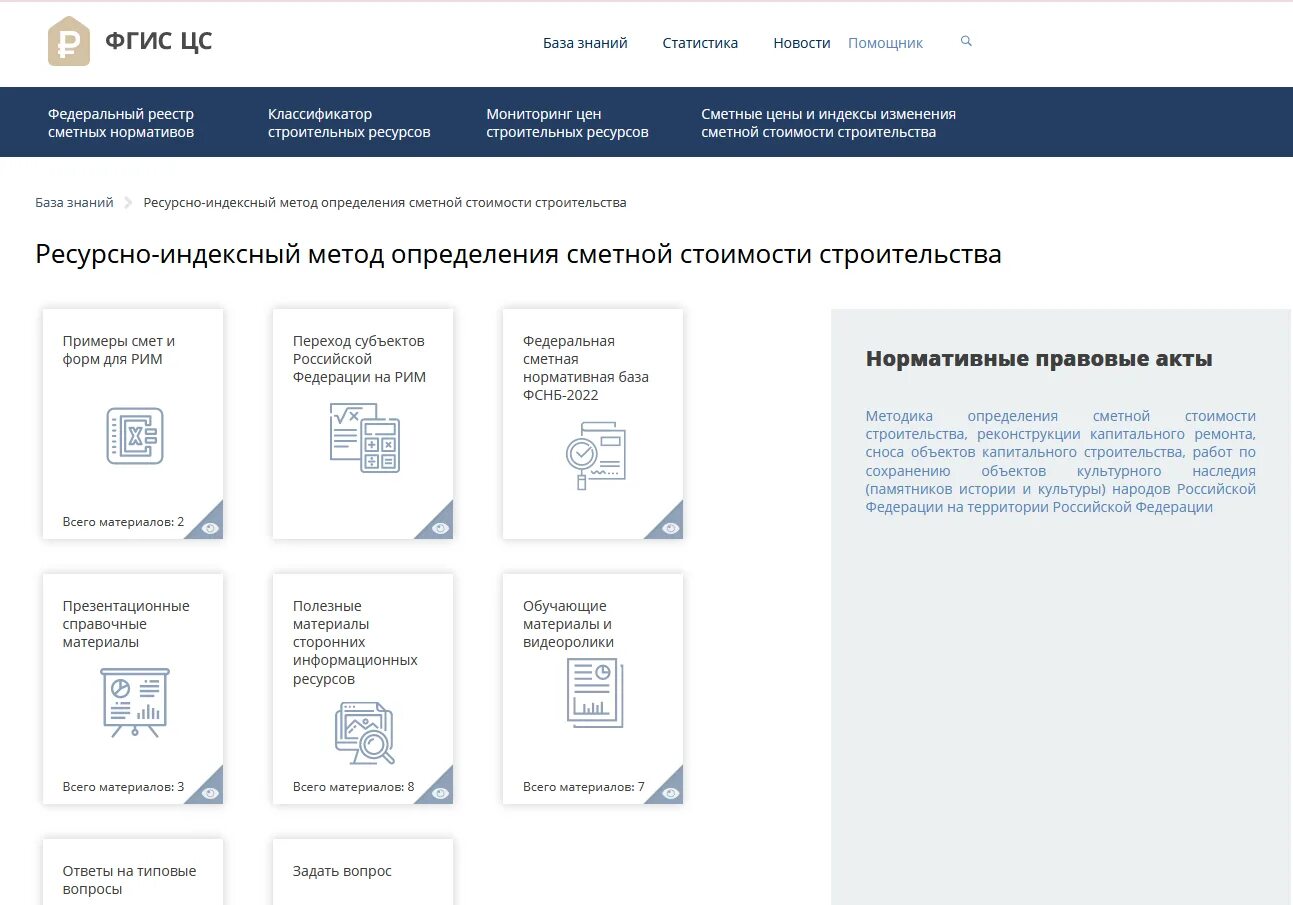Open Федеральная сметная нормативная база ФСНБ-2022 title
Viewport: 1293px width, 905px height.
586,368
